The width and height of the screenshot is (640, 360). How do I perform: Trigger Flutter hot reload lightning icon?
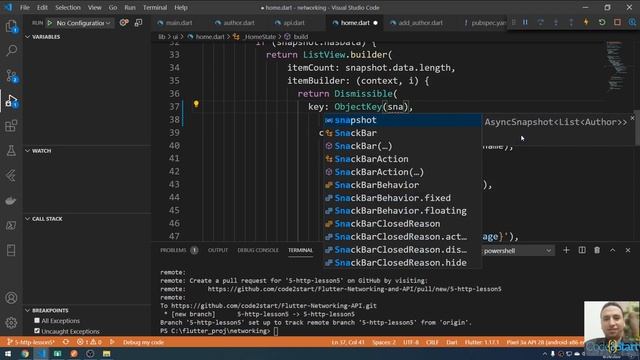[587, 22]
